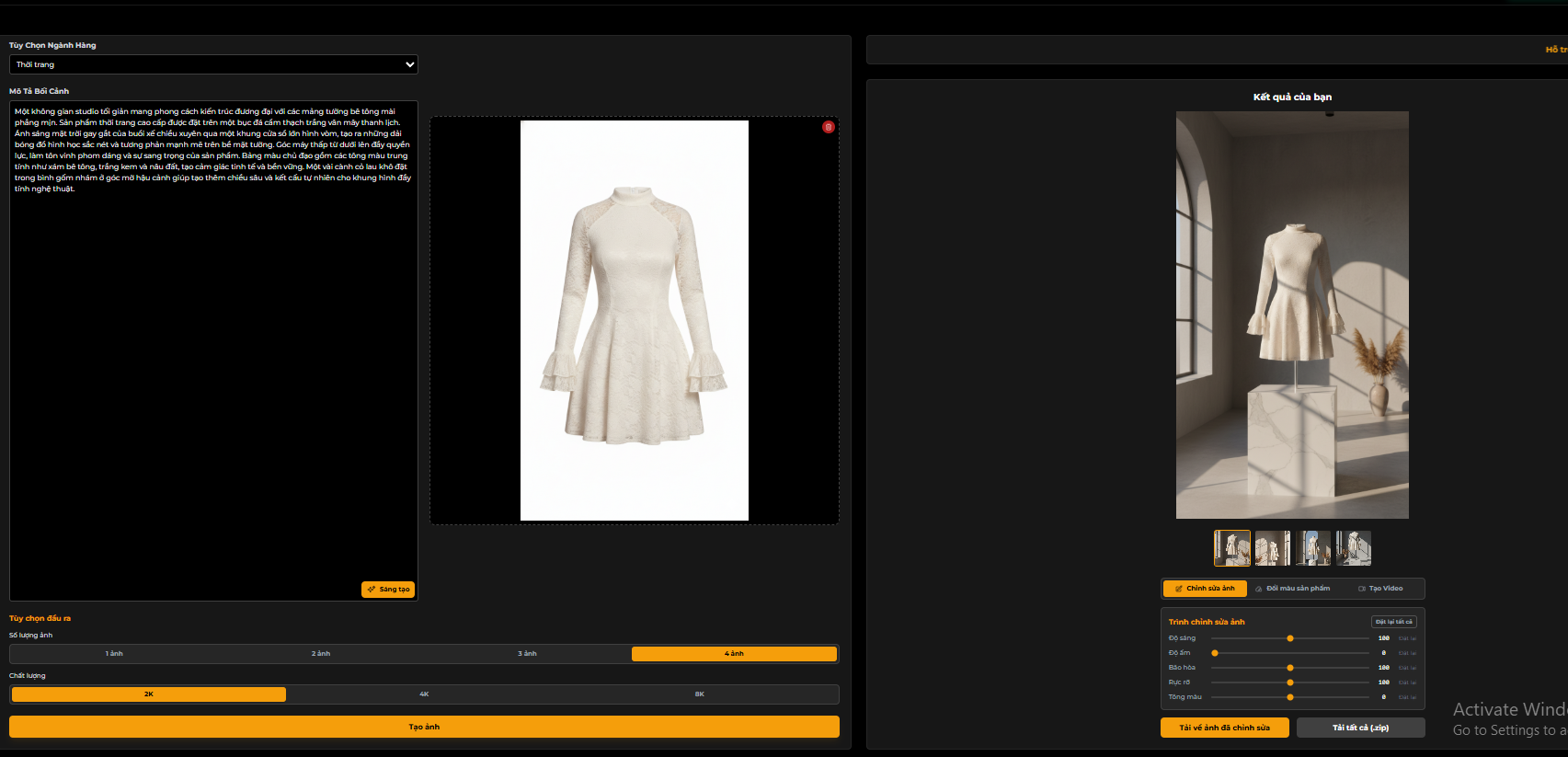This screenshot has width=1568, height=757.
Task: Expand the Thời trang category dropdown
Action: coord(213,64)
